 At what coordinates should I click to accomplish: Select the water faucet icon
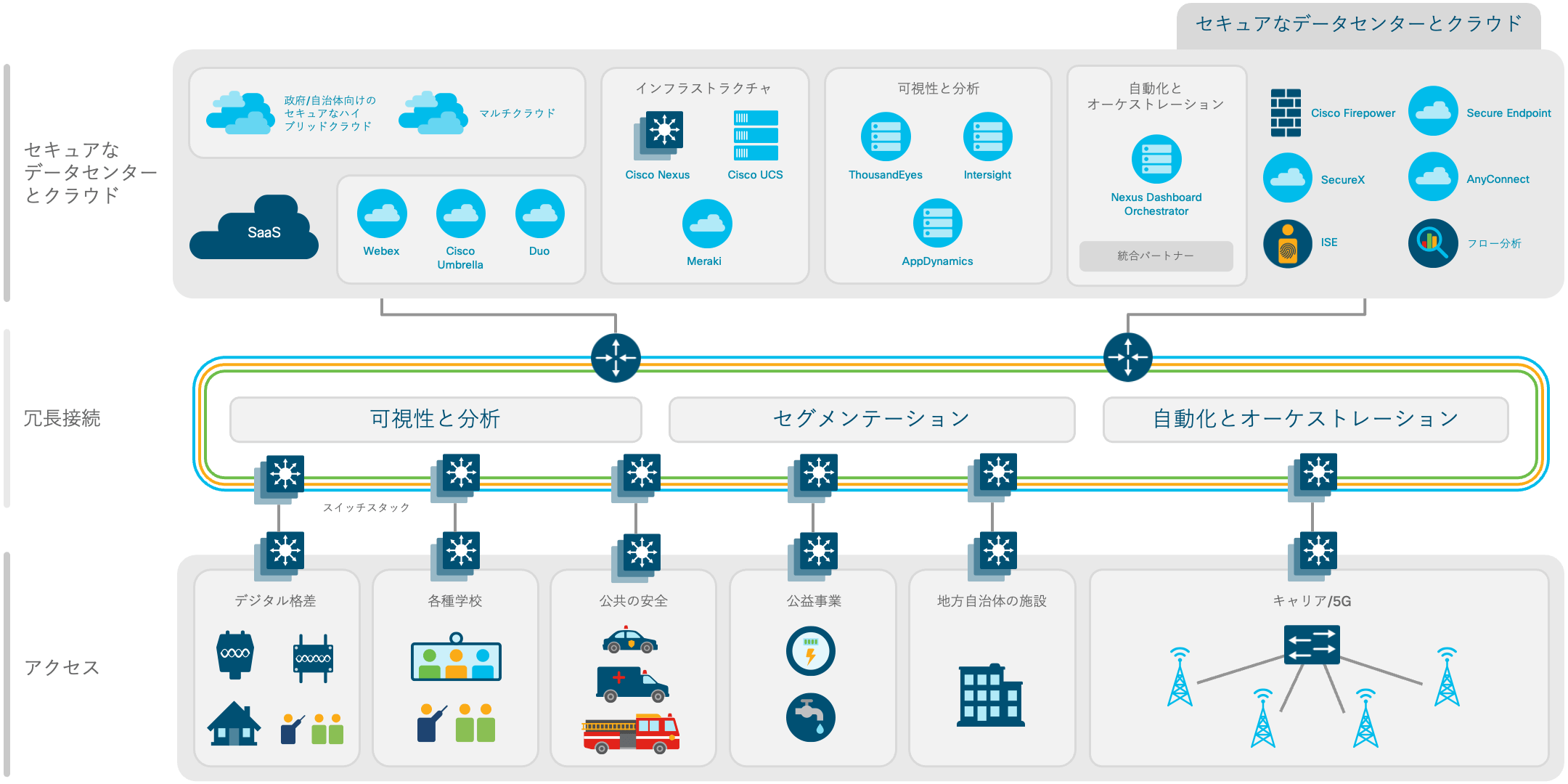click(x=811, y=717)
